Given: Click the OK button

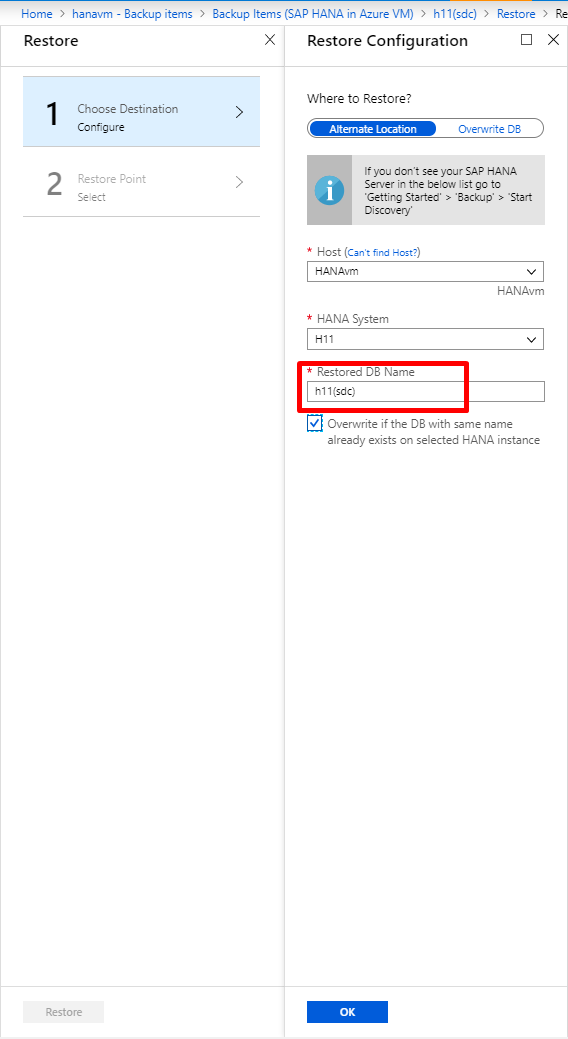Looking at the screenshot, I should point(347,1012).
